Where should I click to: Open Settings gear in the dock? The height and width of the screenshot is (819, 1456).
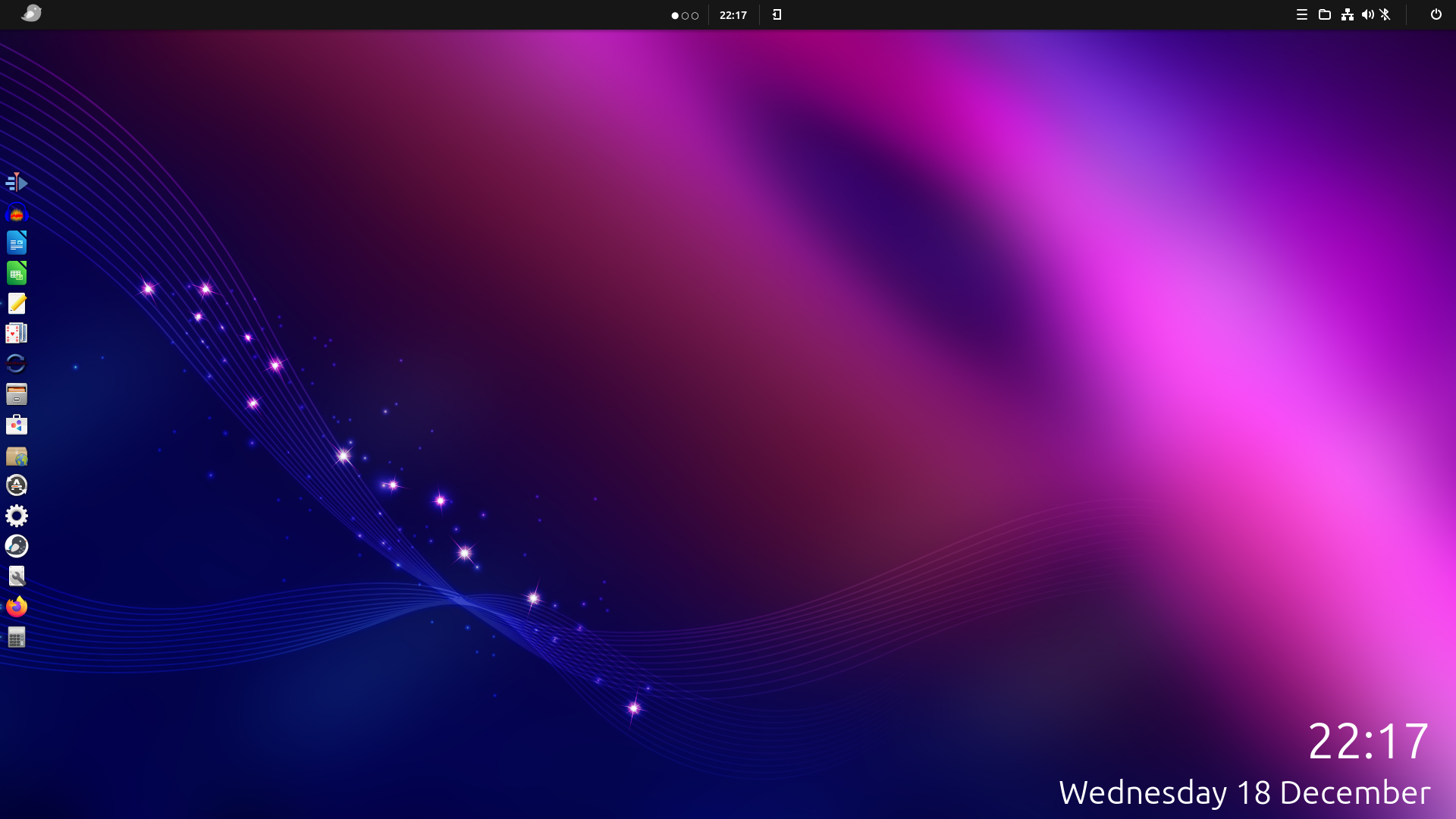pyautogui.click(x=17, y=516)
